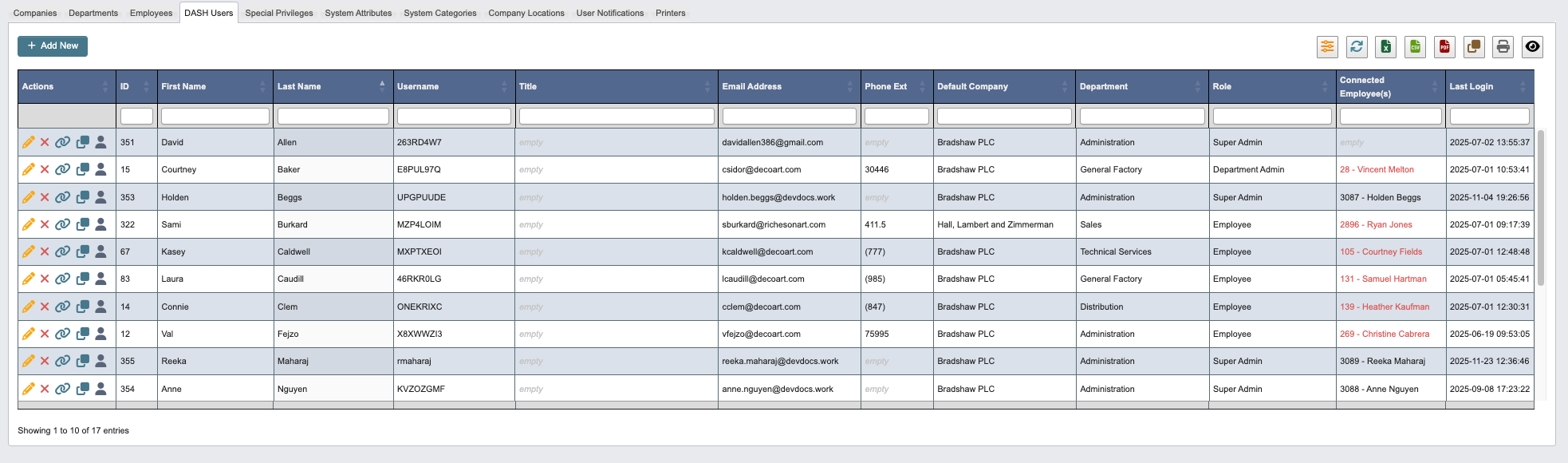Edit David Allen's user with pencil icon
The height and width of the screenshot is (463, 1568).
[28, 142]
